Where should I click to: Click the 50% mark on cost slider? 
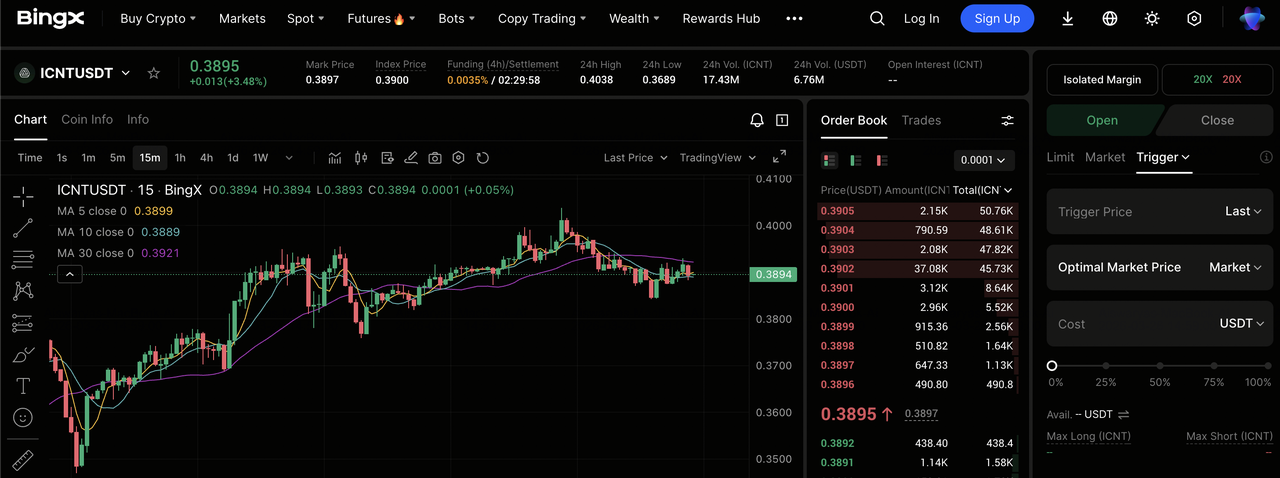(x=1159, y=366)
